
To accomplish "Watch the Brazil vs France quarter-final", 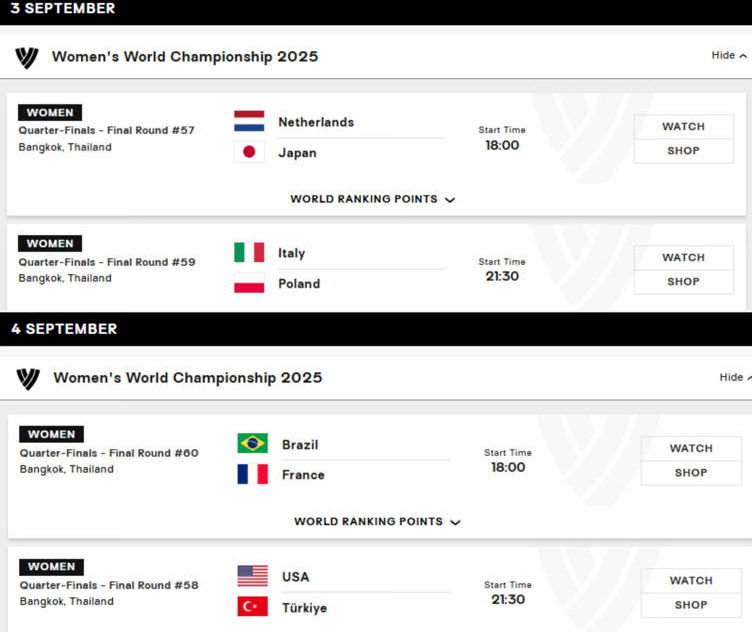I will [x=690, y=449].
